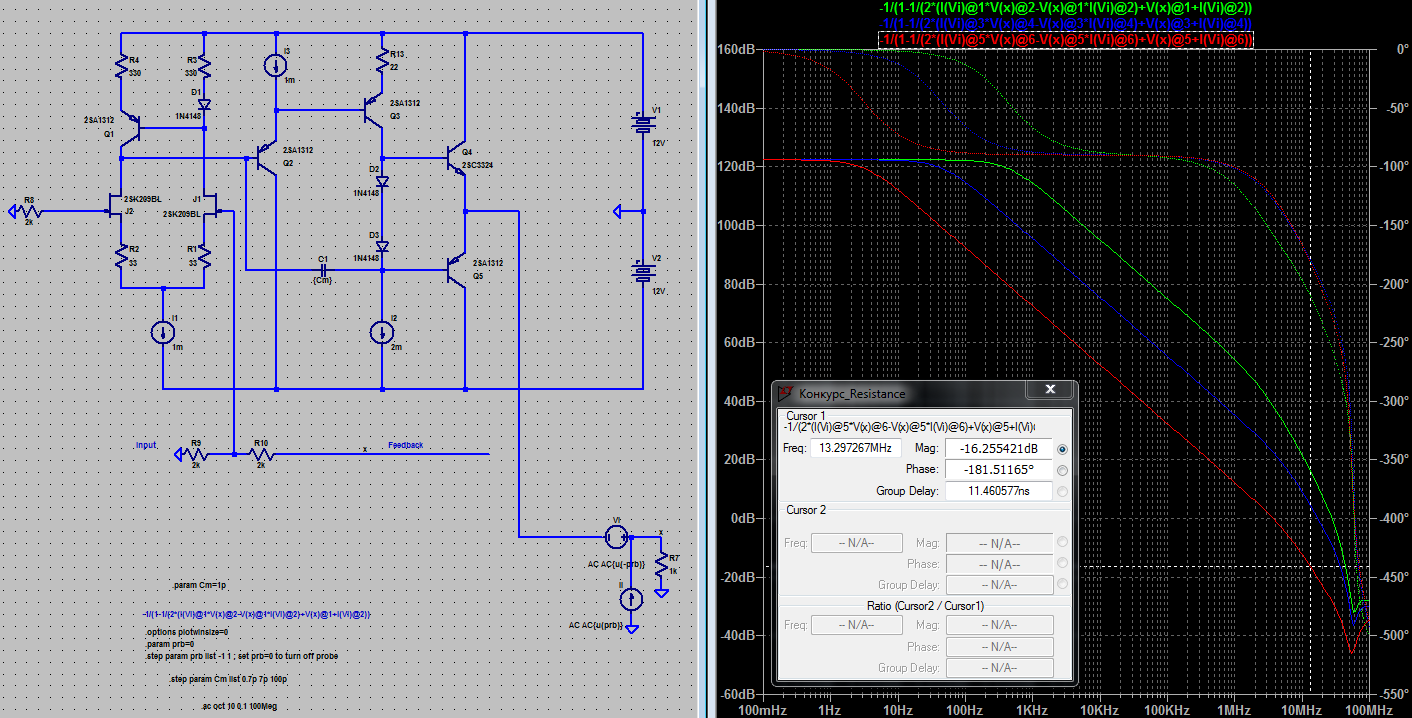
Task: Click diode D3 symbol
Action: pos(382,245)
